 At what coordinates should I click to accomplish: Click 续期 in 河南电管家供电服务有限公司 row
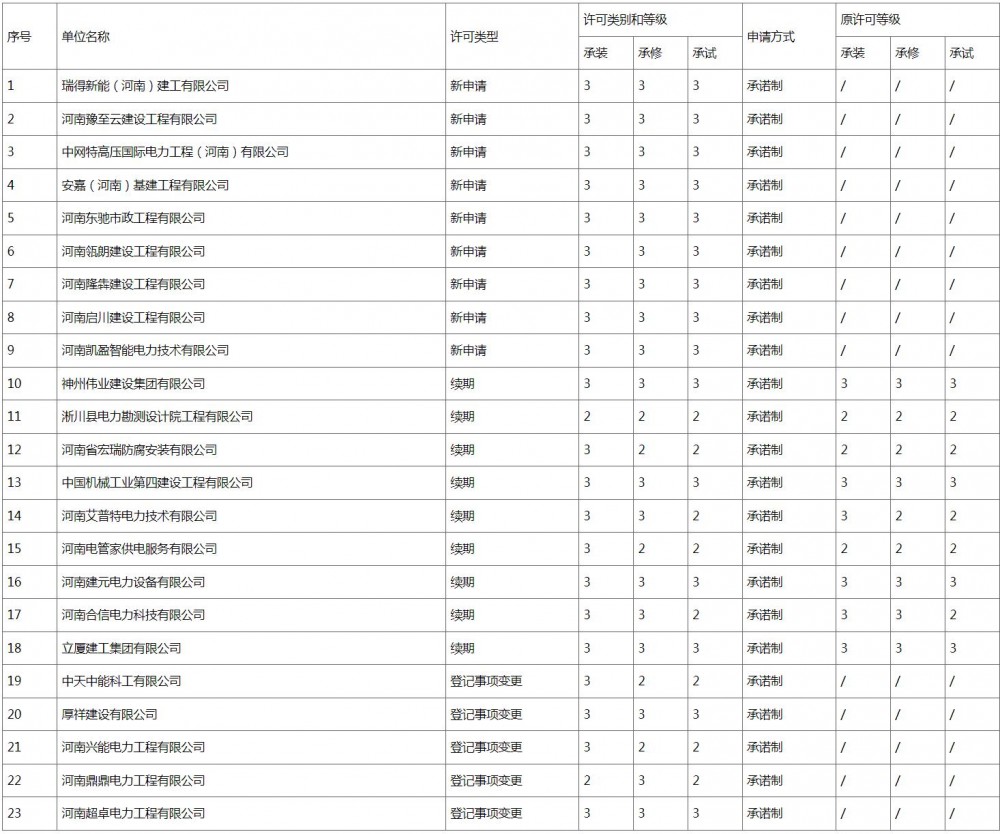point(462,549)
